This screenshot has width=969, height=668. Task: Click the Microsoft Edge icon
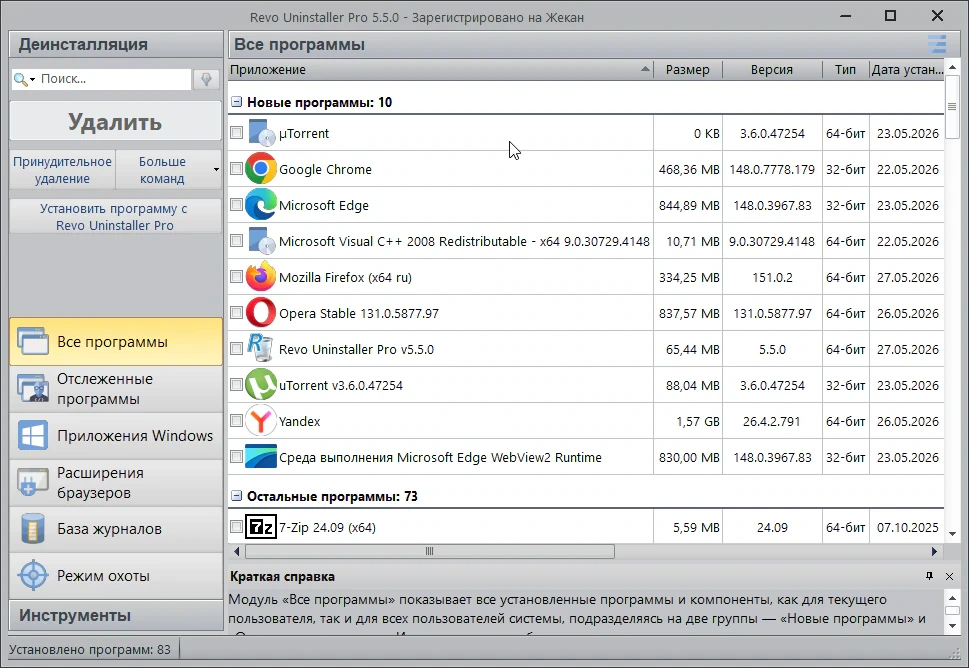coord(261,205)
